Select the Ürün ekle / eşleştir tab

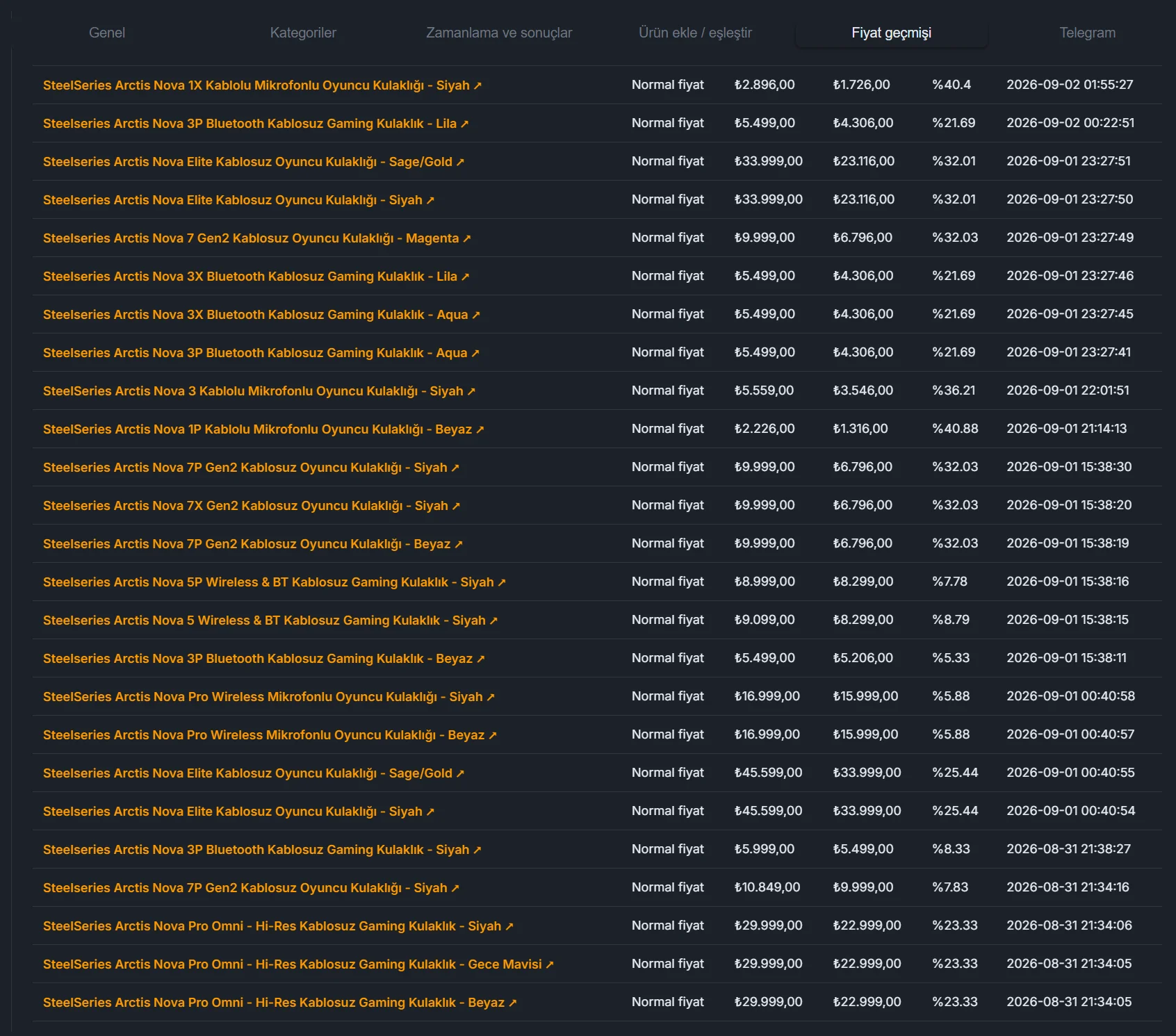[x=695, y=33]
